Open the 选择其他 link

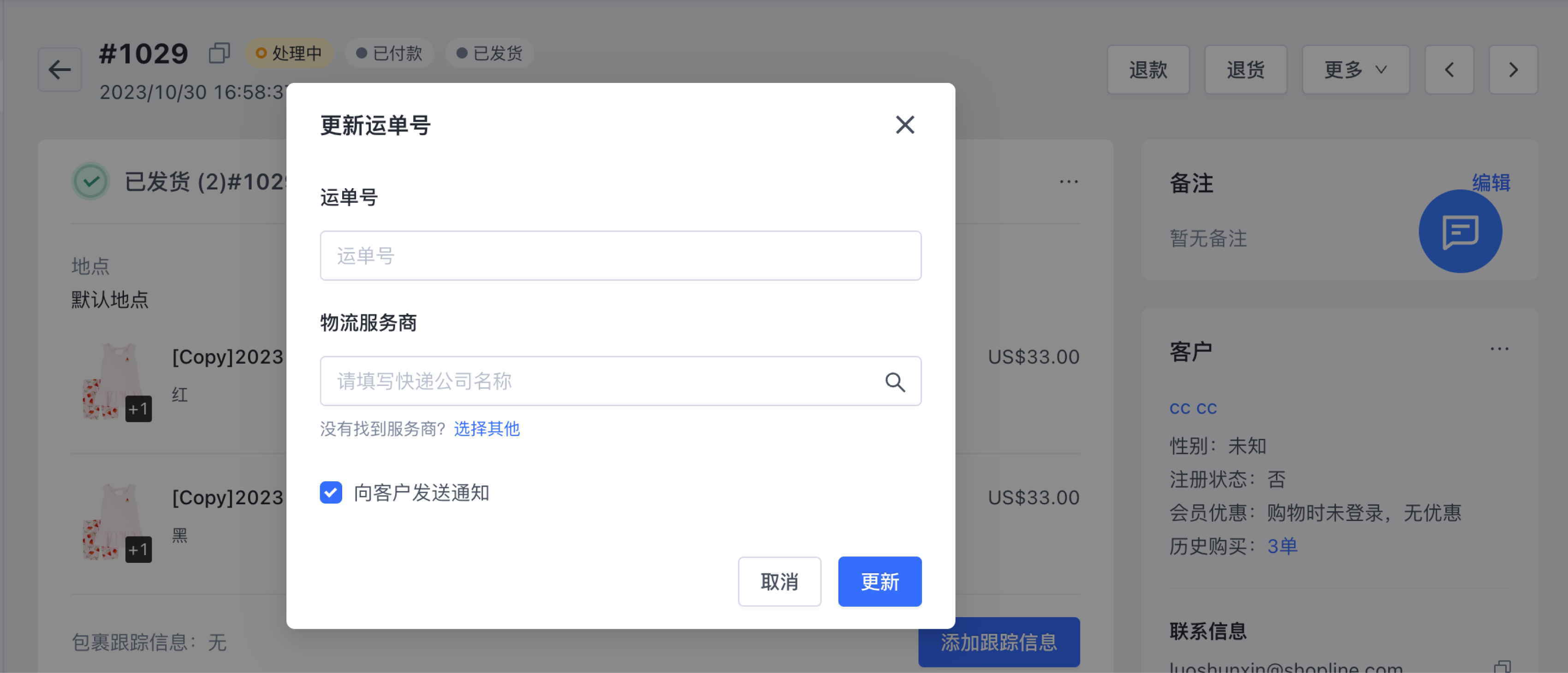[487, 429]
